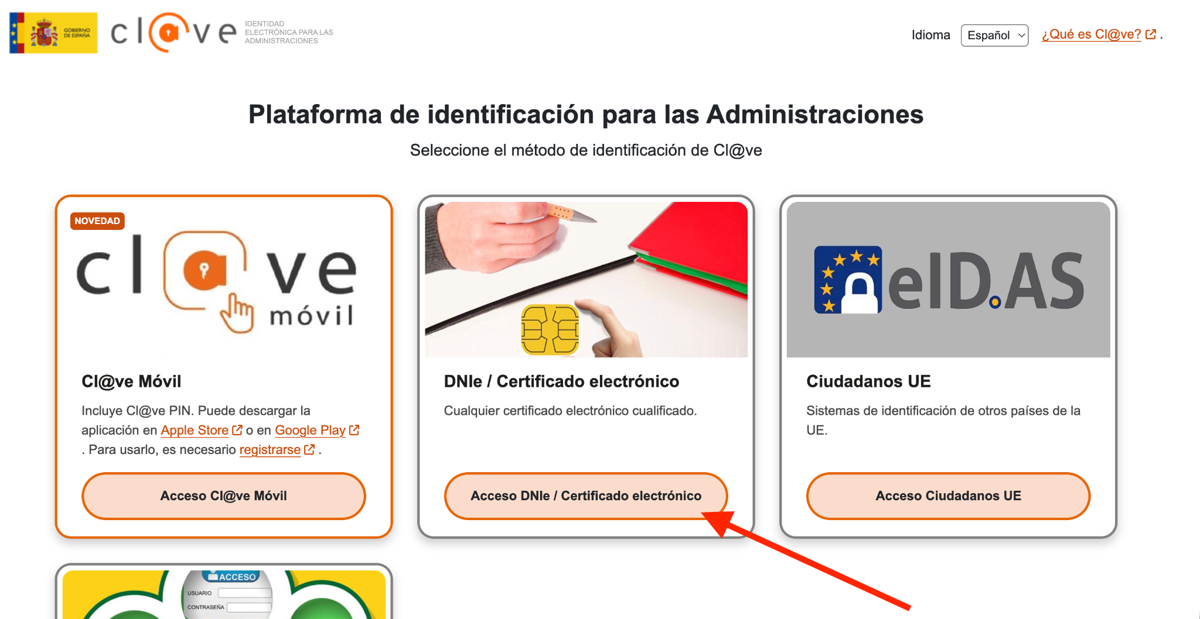Click external-link icon beside ¿Qué es Cl@ve?
Screen dimensions: 1200x619
click(1151, 34)
